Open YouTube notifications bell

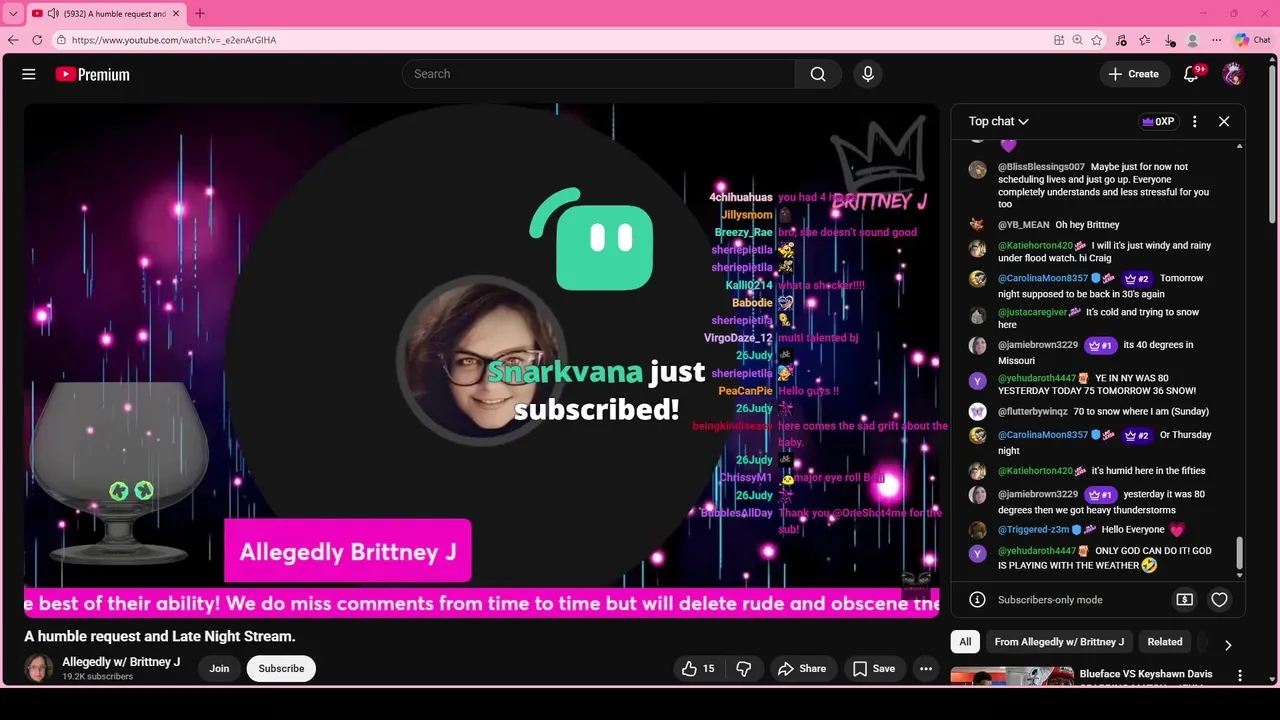[1191, 74]
